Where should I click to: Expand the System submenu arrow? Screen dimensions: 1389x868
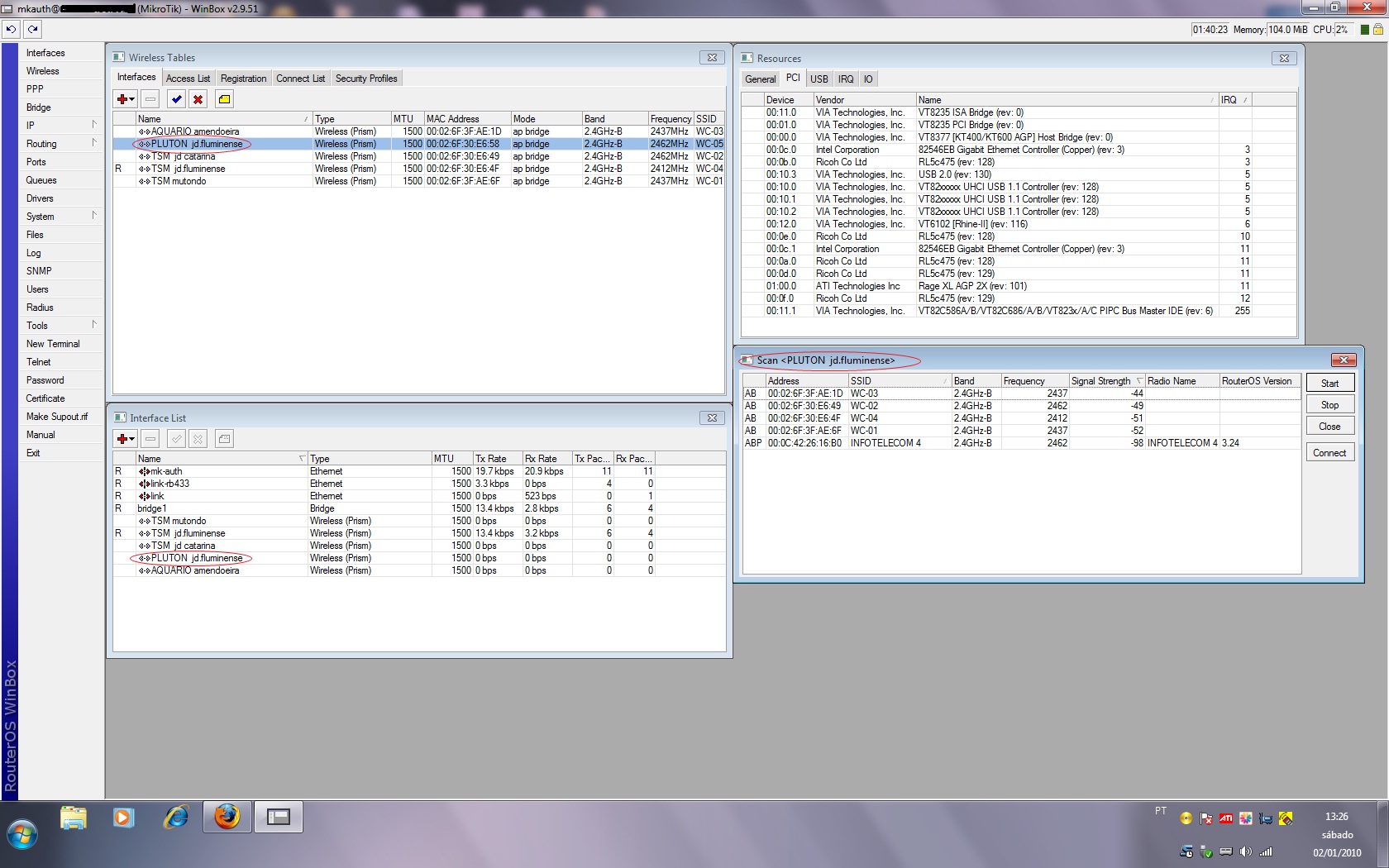pos(94,215)
